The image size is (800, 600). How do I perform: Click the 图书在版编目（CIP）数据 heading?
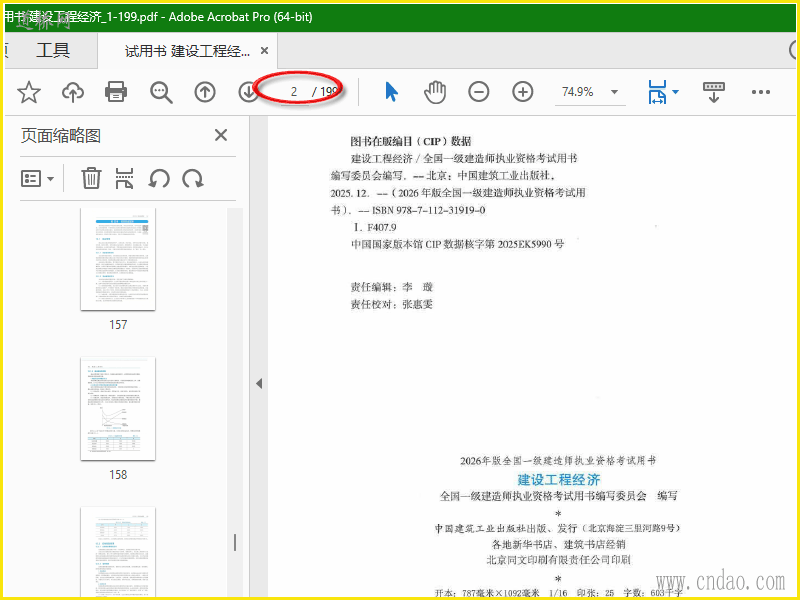coord(411,141)
